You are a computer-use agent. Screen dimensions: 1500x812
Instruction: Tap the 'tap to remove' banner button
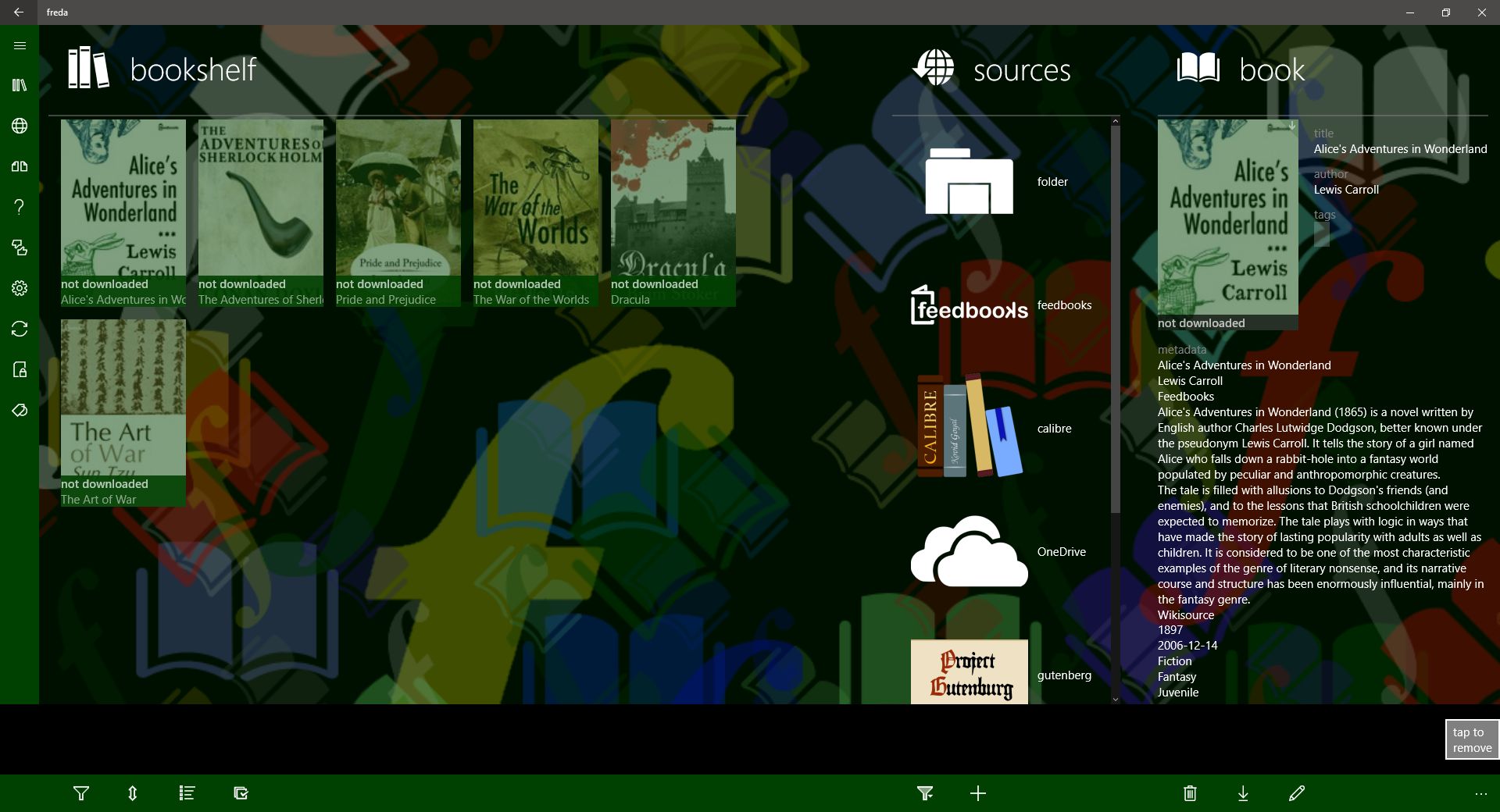pyautogui.click(x=1472, y=739)
